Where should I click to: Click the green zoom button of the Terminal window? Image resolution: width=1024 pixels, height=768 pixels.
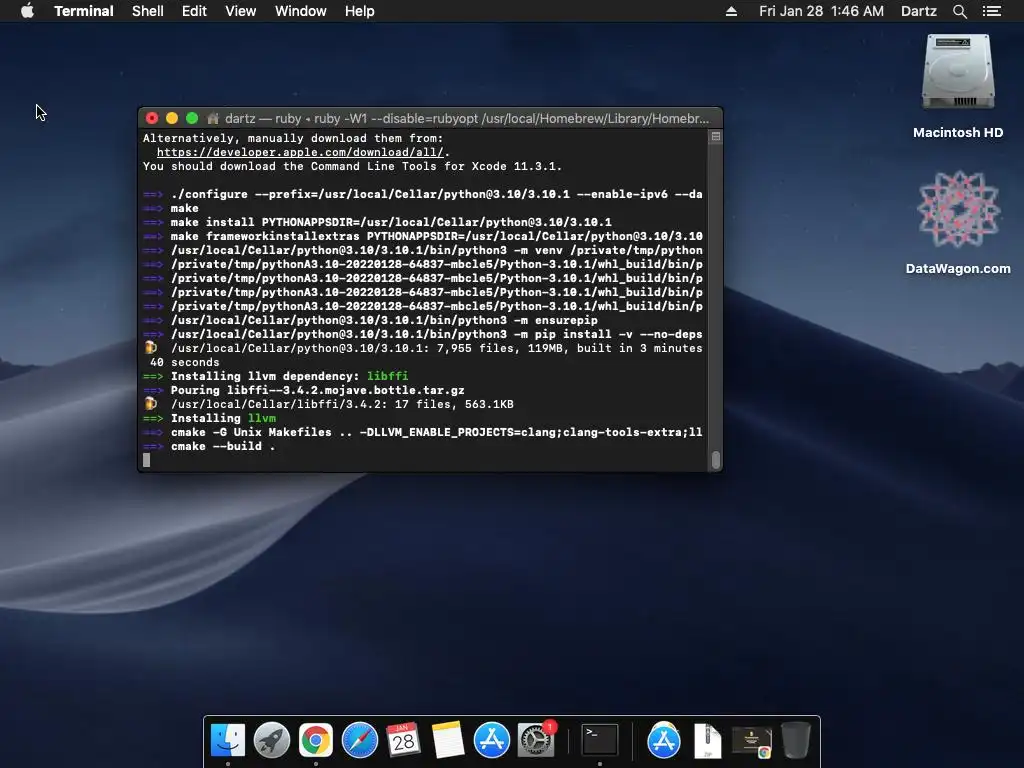[192, 118]
